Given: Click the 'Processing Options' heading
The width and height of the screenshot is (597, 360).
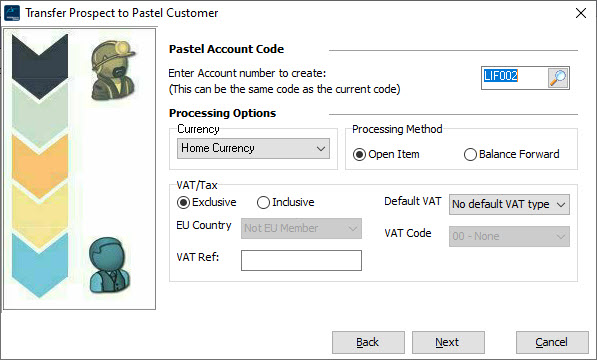Looking at the screenshot, I should coord(222,113).
